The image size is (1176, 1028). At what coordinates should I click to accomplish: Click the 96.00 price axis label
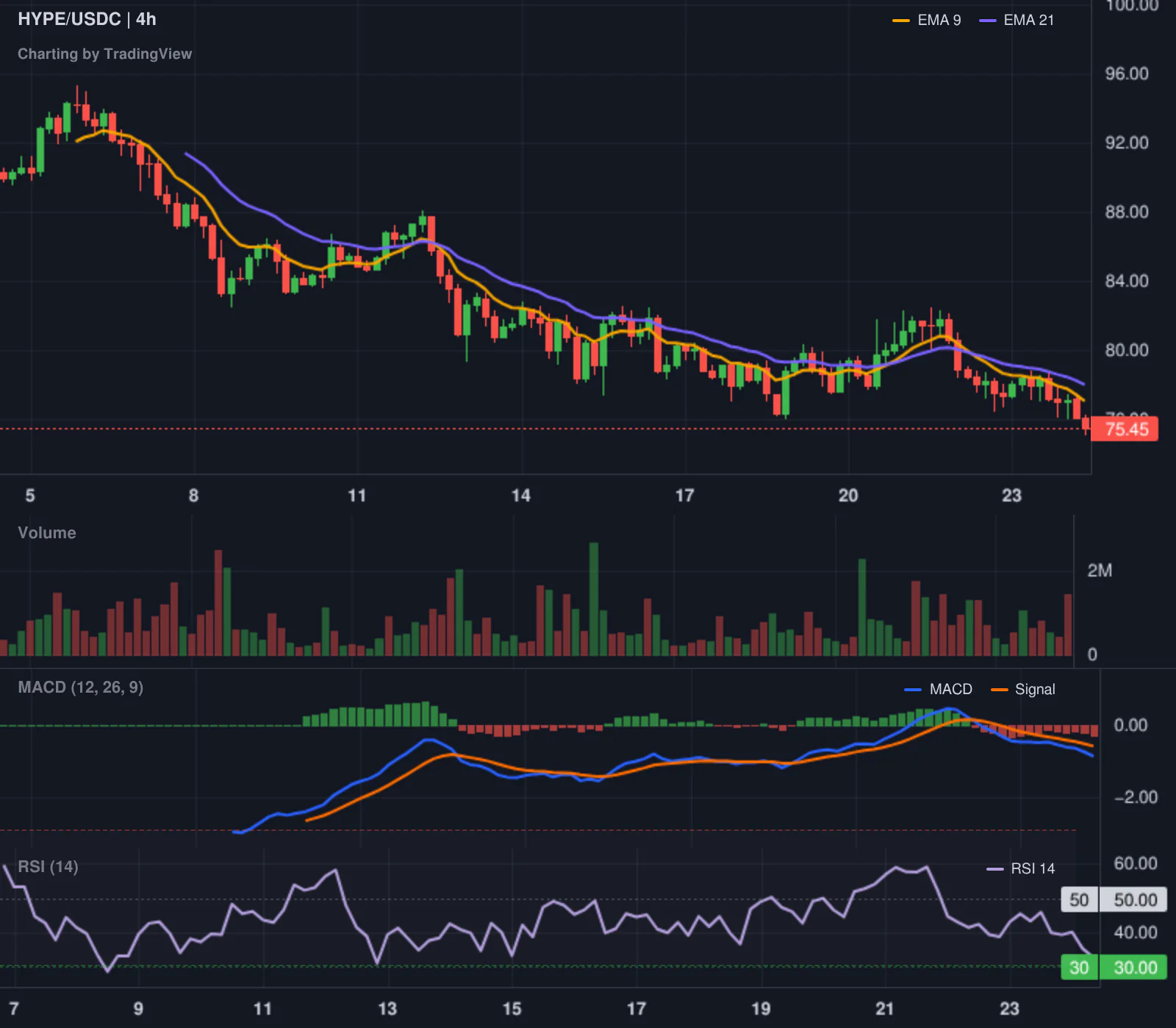point(1126,74)
